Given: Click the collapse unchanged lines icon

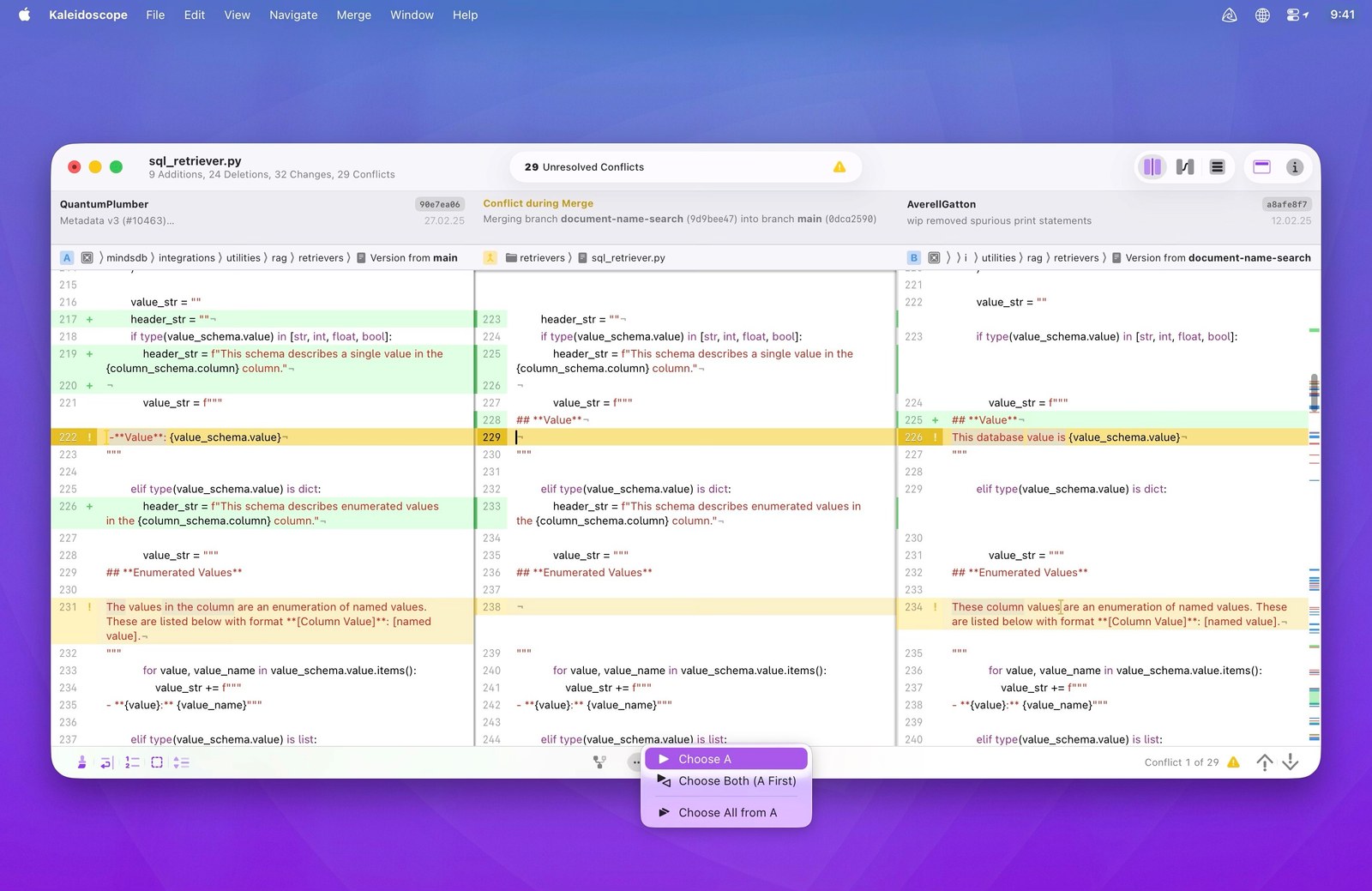Looking at the screenshot, I should coord(181,762).
